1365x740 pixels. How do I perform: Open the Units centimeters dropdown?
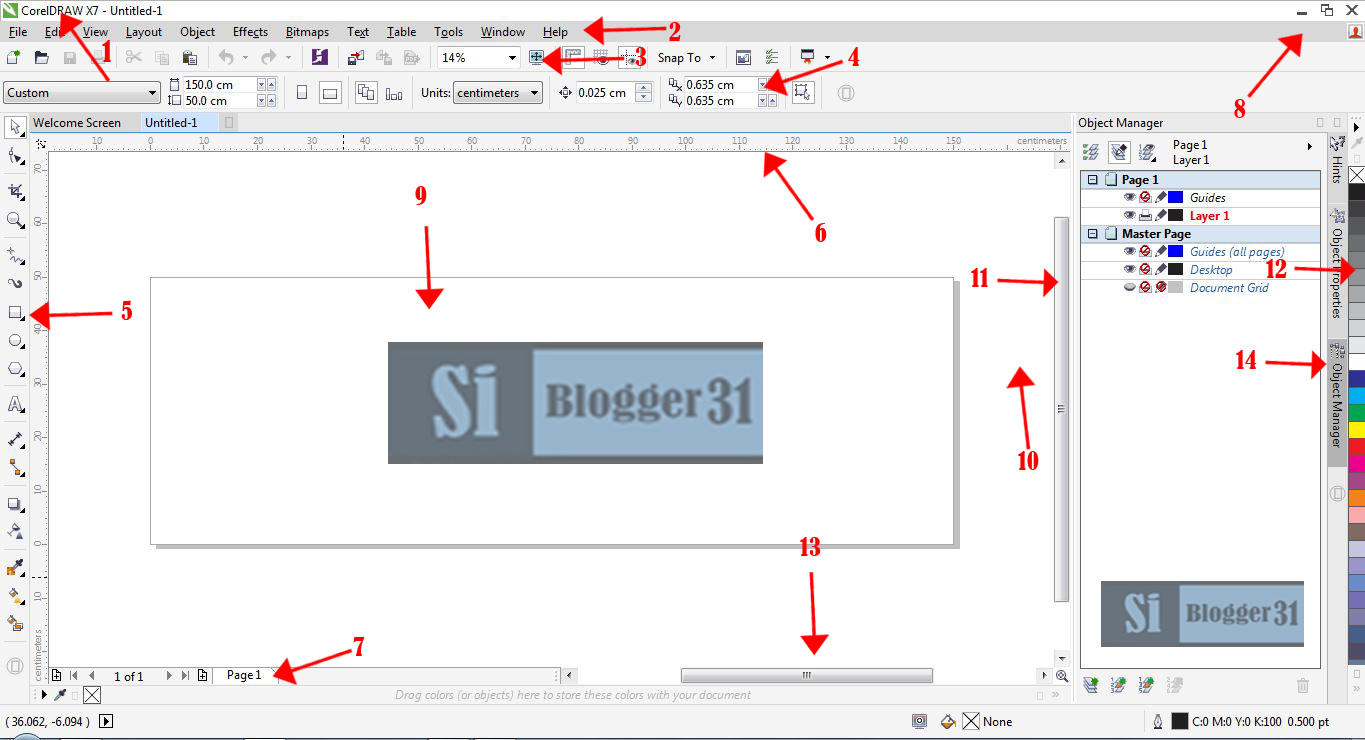tap(497, 93)
